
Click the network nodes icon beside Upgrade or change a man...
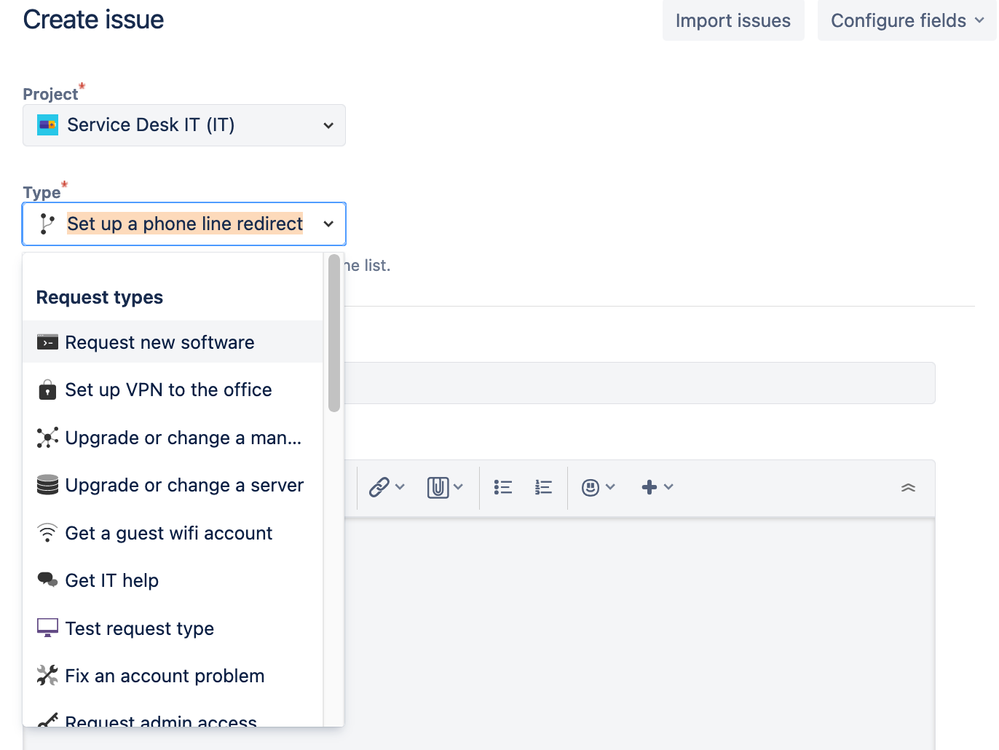[x=48, y=438]
